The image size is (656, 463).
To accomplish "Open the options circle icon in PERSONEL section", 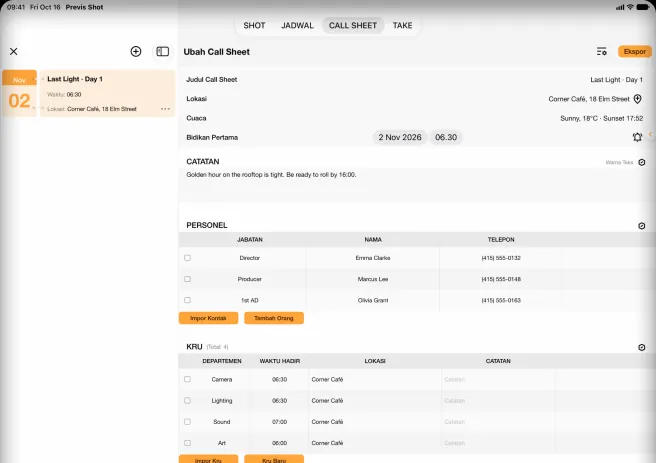I will click(x=642, y=226).
